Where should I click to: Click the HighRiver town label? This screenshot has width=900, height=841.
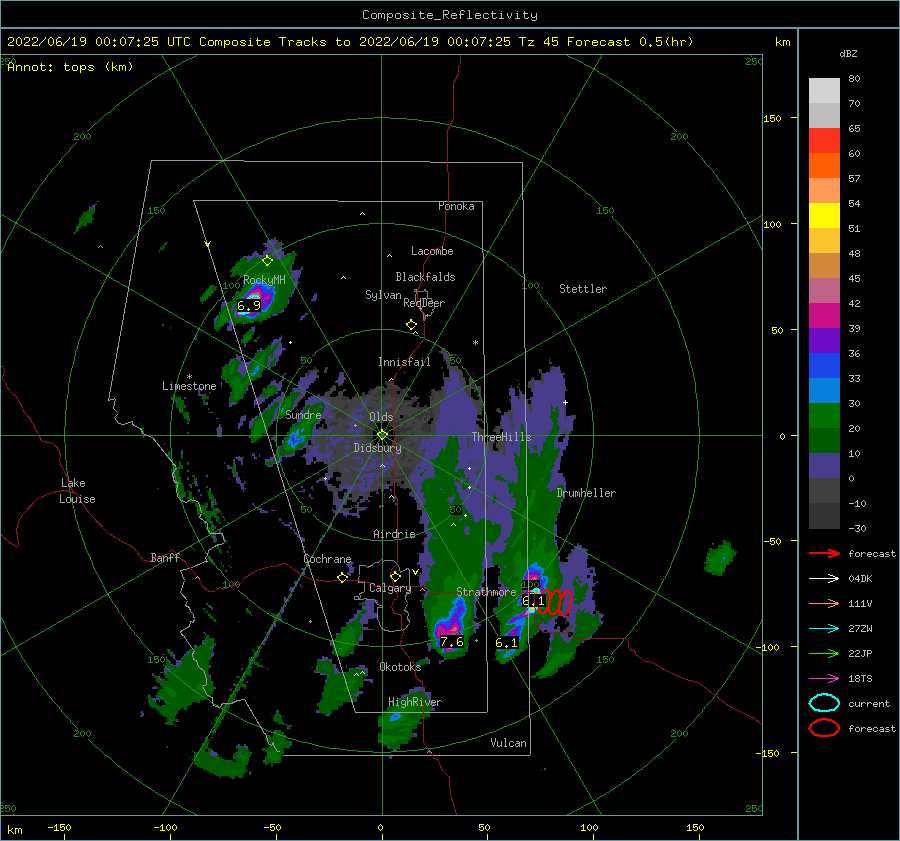click(415, 702)
